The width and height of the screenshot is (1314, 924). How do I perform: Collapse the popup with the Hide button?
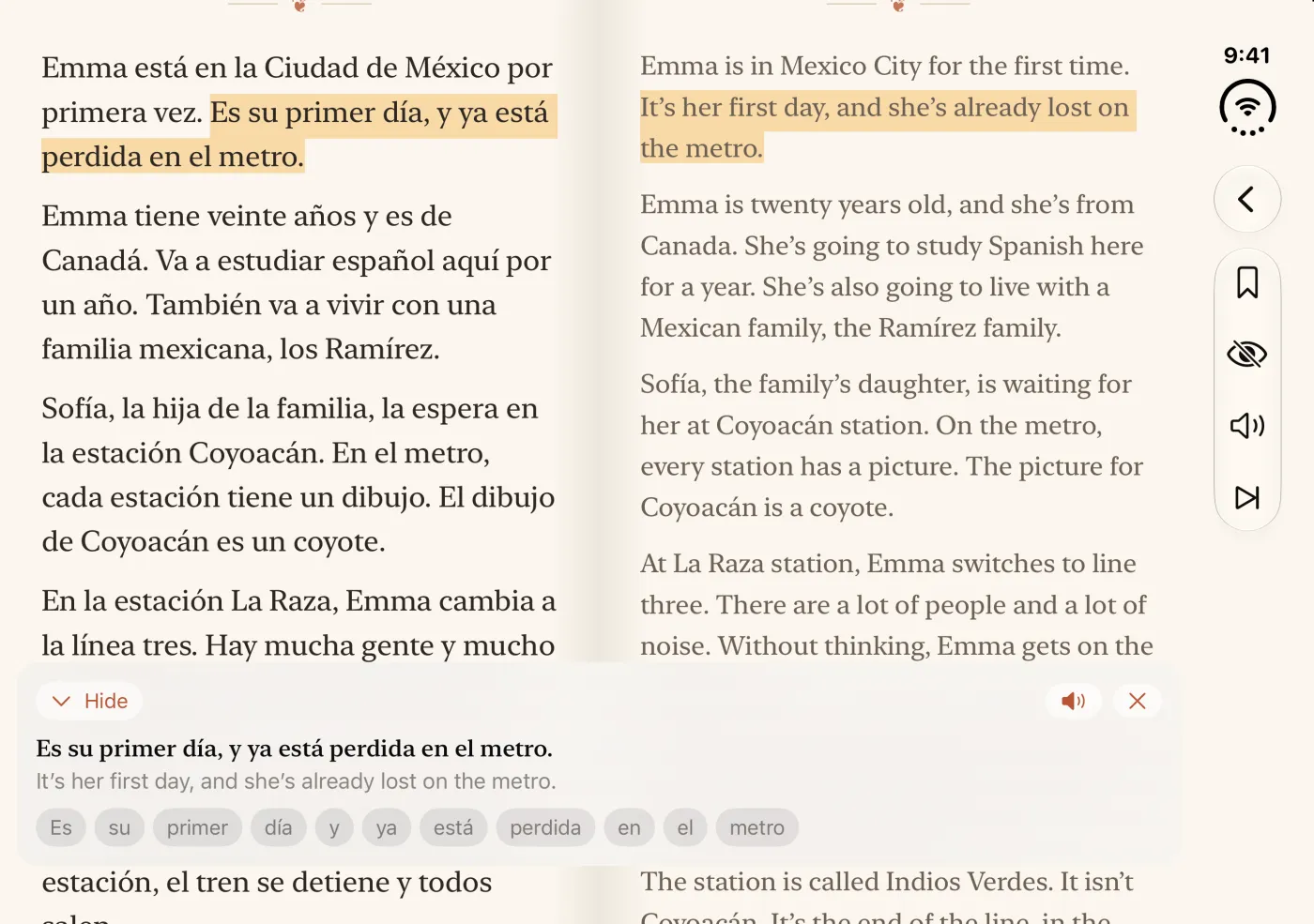(x=89, y=701)
